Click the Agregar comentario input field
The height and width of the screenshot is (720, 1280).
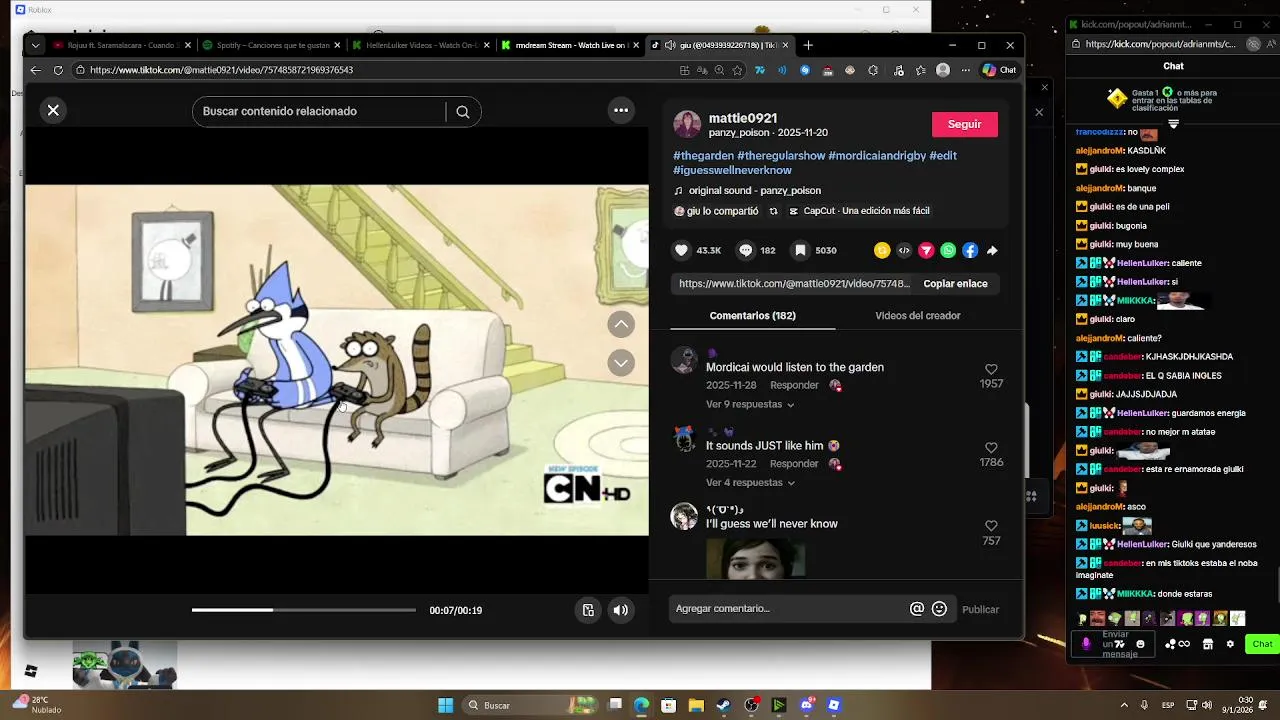[x=790, y=609]
